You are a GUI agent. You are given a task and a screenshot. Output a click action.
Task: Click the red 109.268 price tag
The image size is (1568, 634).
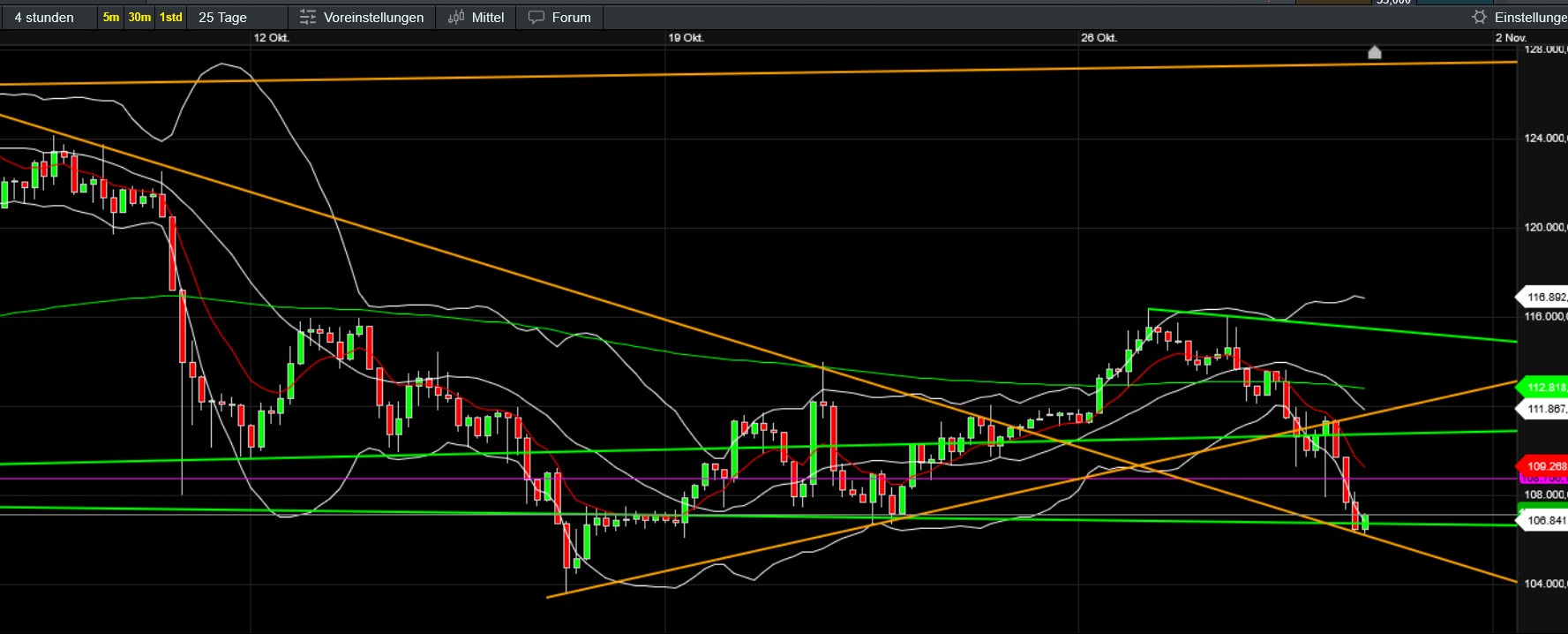click(x=1544, y=466)
